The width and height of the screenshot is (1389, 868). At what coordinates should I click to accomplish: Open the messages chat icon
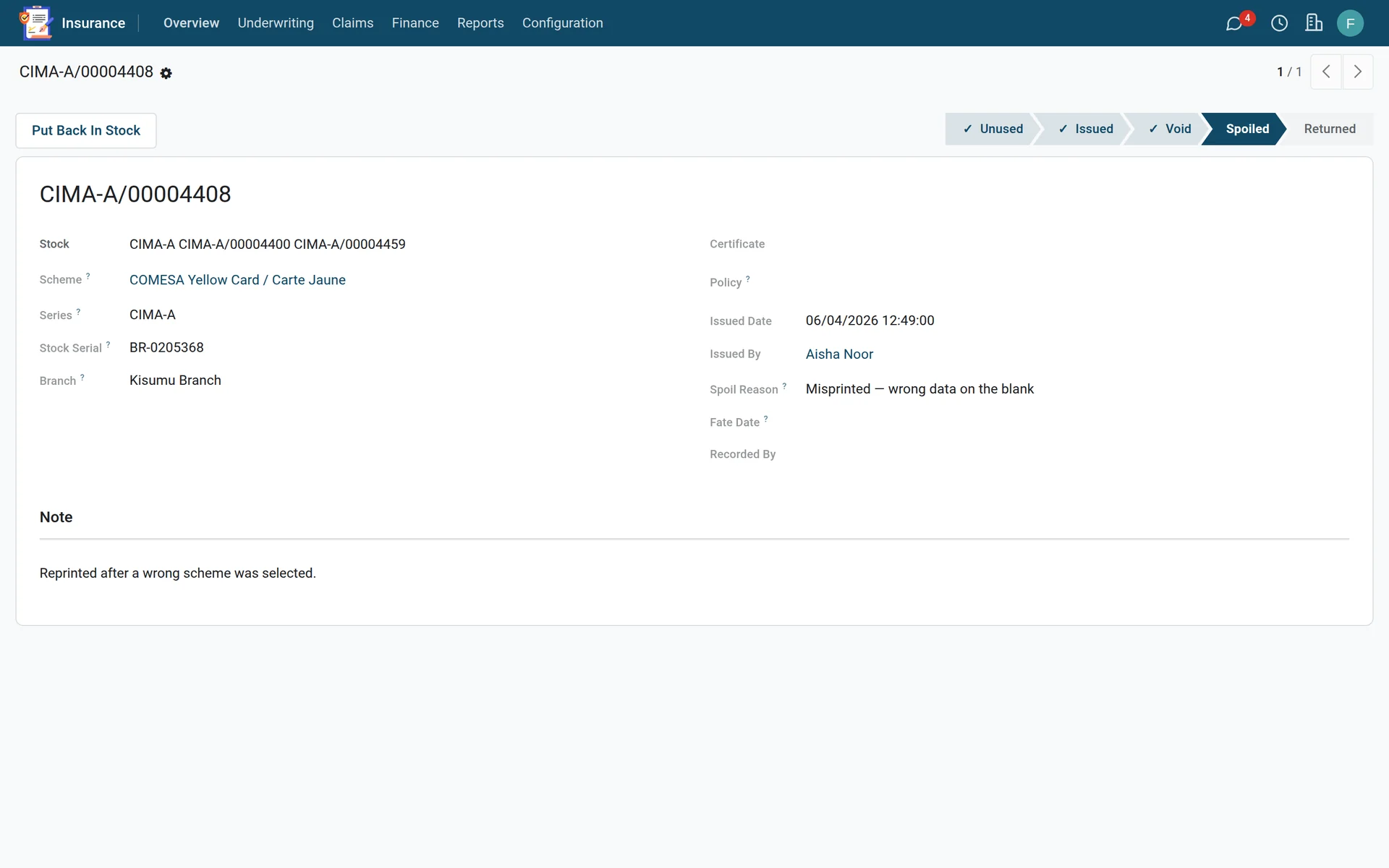(1234, 23)
